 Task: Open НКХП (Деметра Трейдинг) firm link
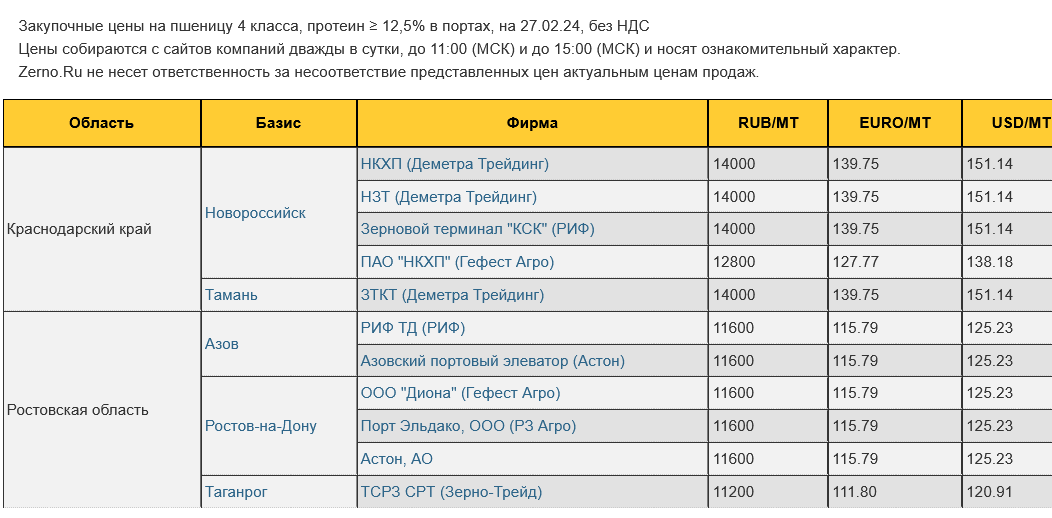pos(454,164)
